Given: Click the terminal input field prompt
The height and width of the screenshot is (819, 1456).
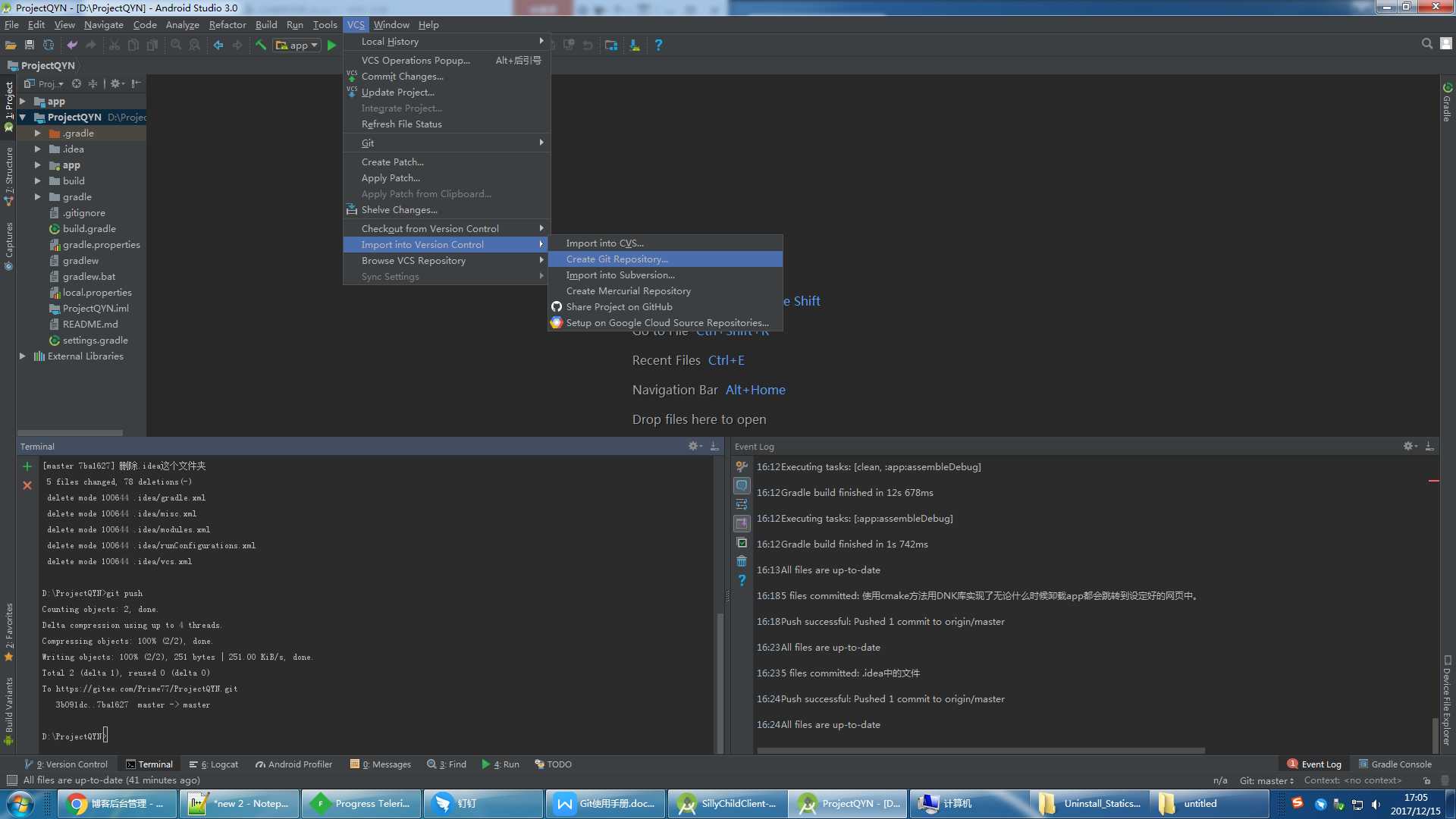Looking at the screenshot, I should (107, 737).
